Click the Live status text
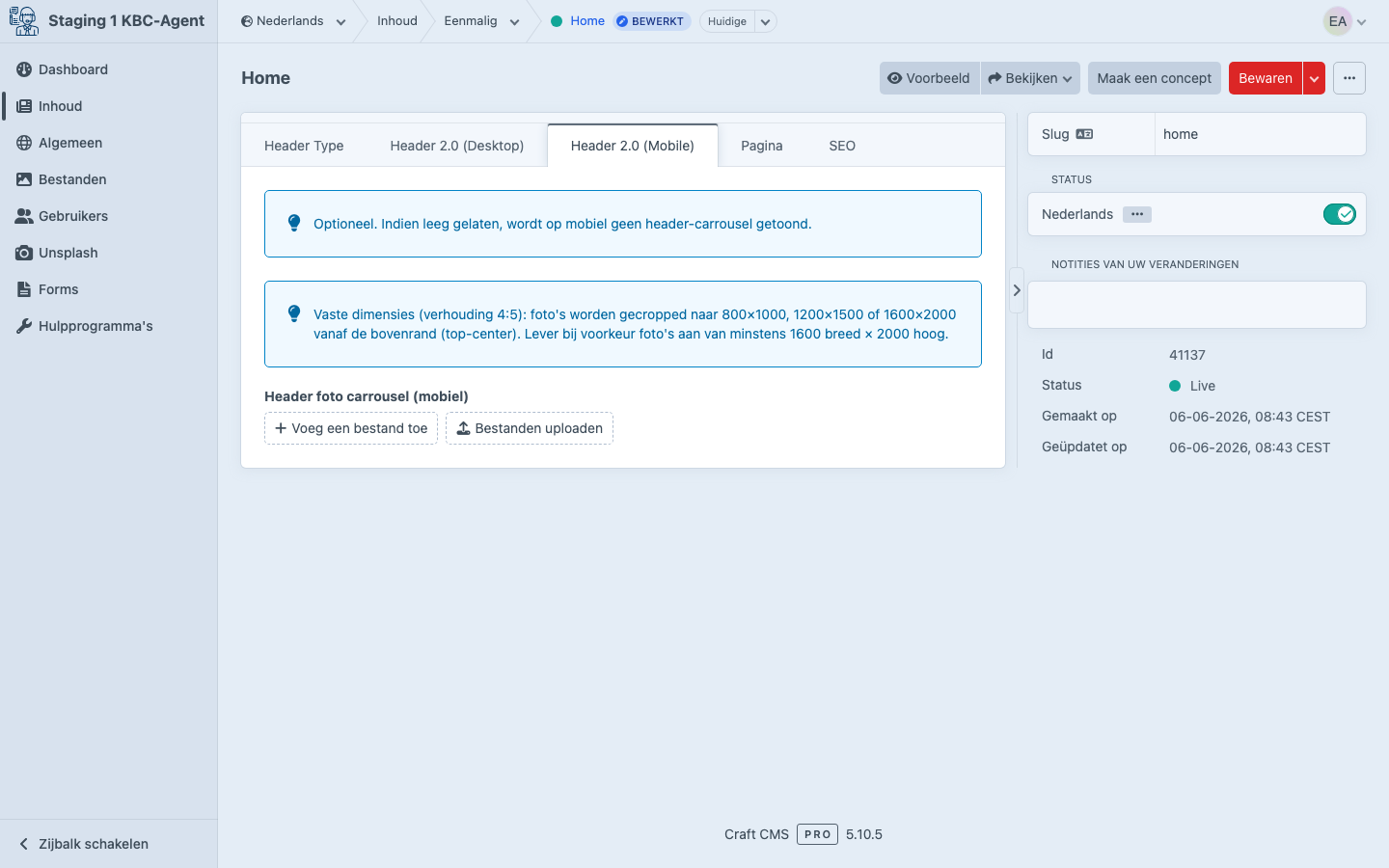Viewport: 1389px width, 868px height. 1203,386
